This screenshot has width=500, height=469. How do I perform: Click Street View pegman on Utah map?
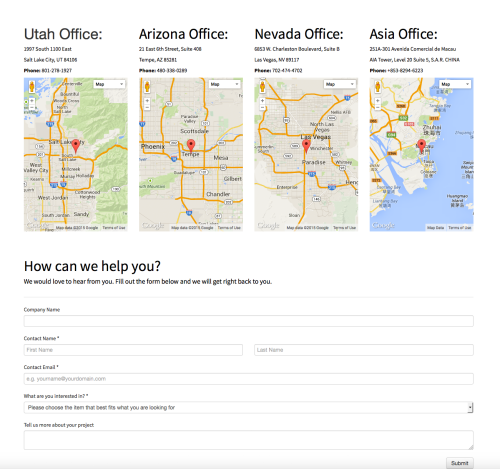tap(32, 87)
